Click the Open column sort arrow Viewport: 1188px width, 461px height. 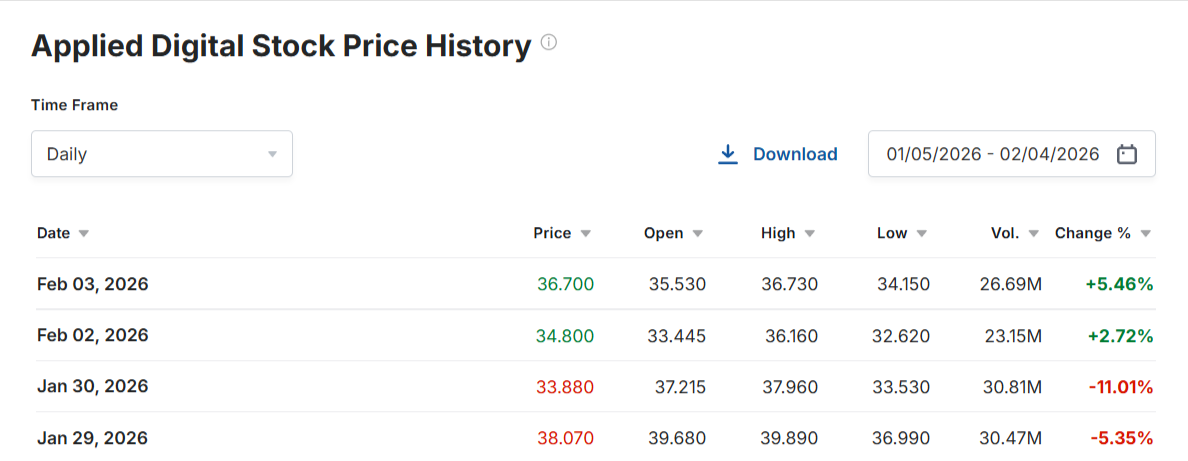click(x=698, y=234)
